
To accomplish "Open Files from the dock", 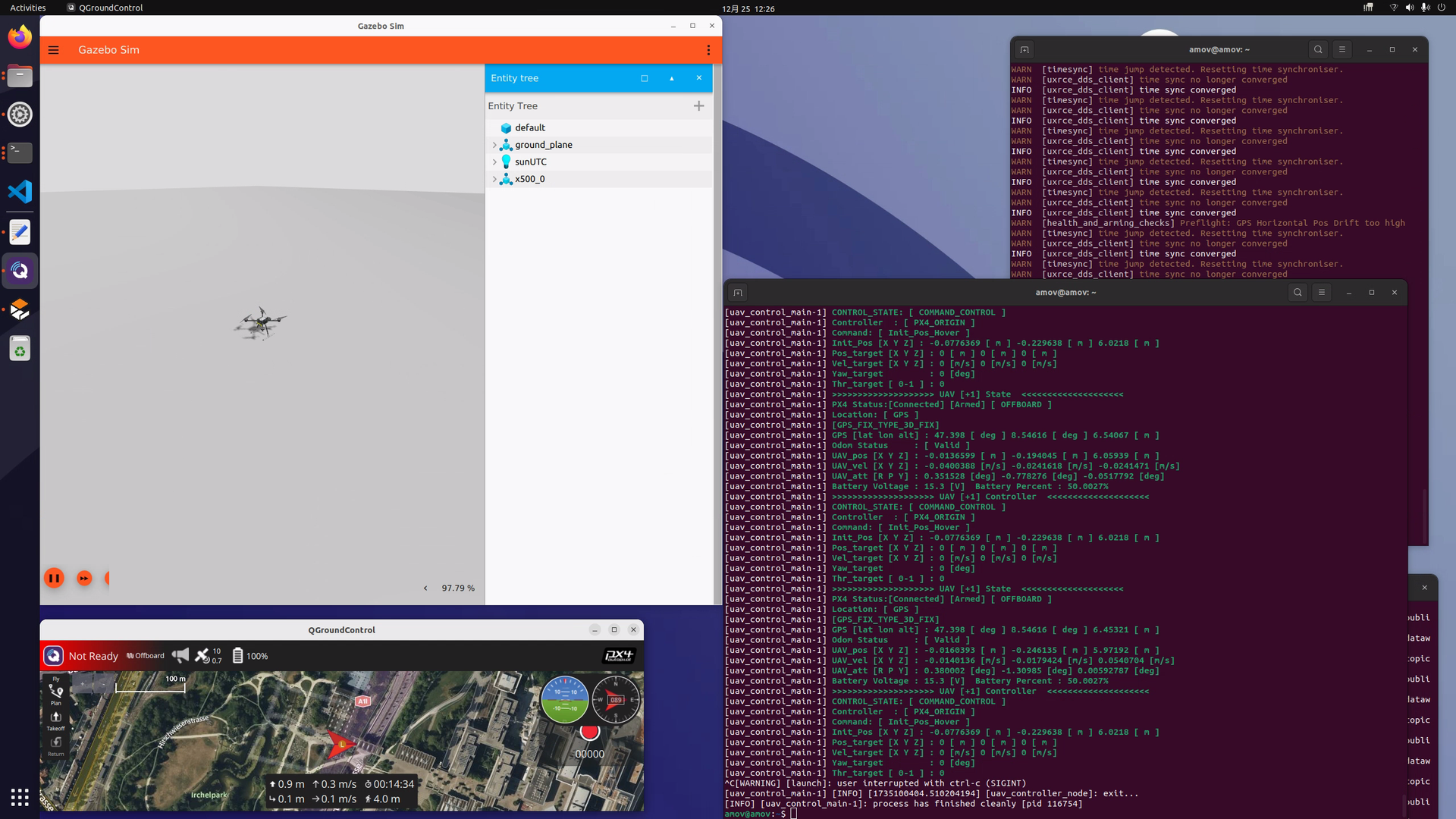I will pyautogui.click(x=20, y=76).
